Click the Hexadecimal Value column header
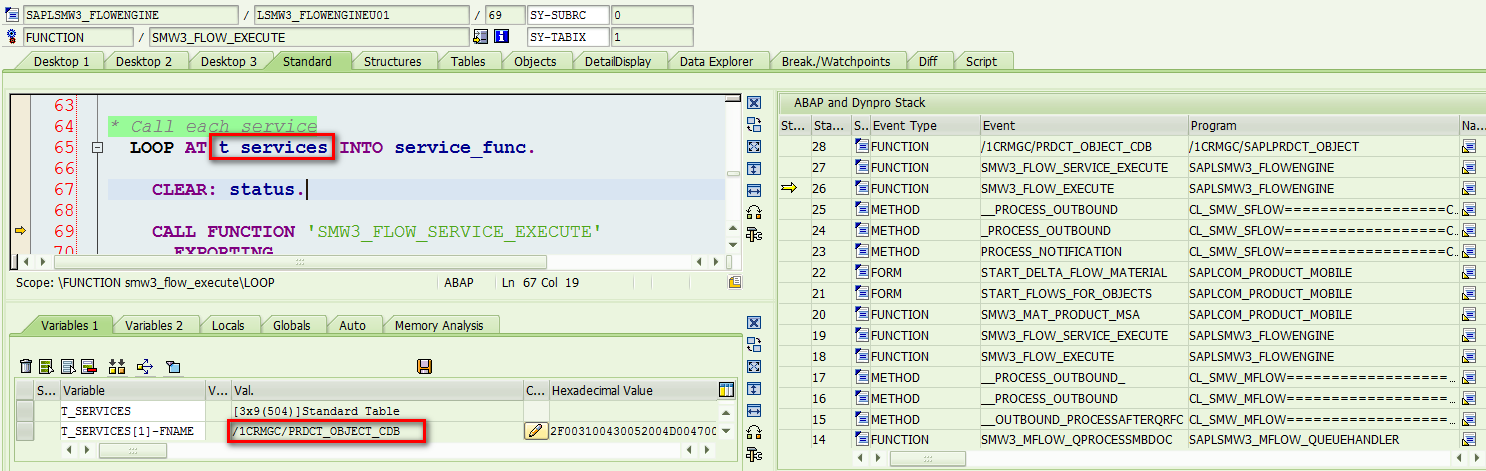Image resolution: width=1486 pixels, height=471 pixels. pyautogui.click(x=632, y=390)
